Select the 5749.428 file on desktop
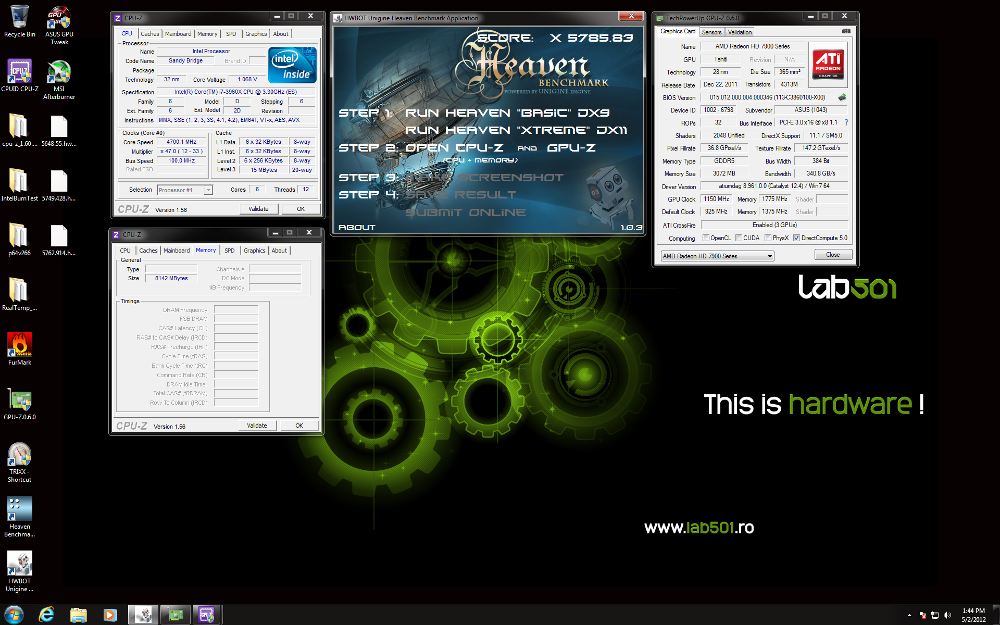Image resolution: width=1000 pixels, height=625 pixels. click(59, 186)
